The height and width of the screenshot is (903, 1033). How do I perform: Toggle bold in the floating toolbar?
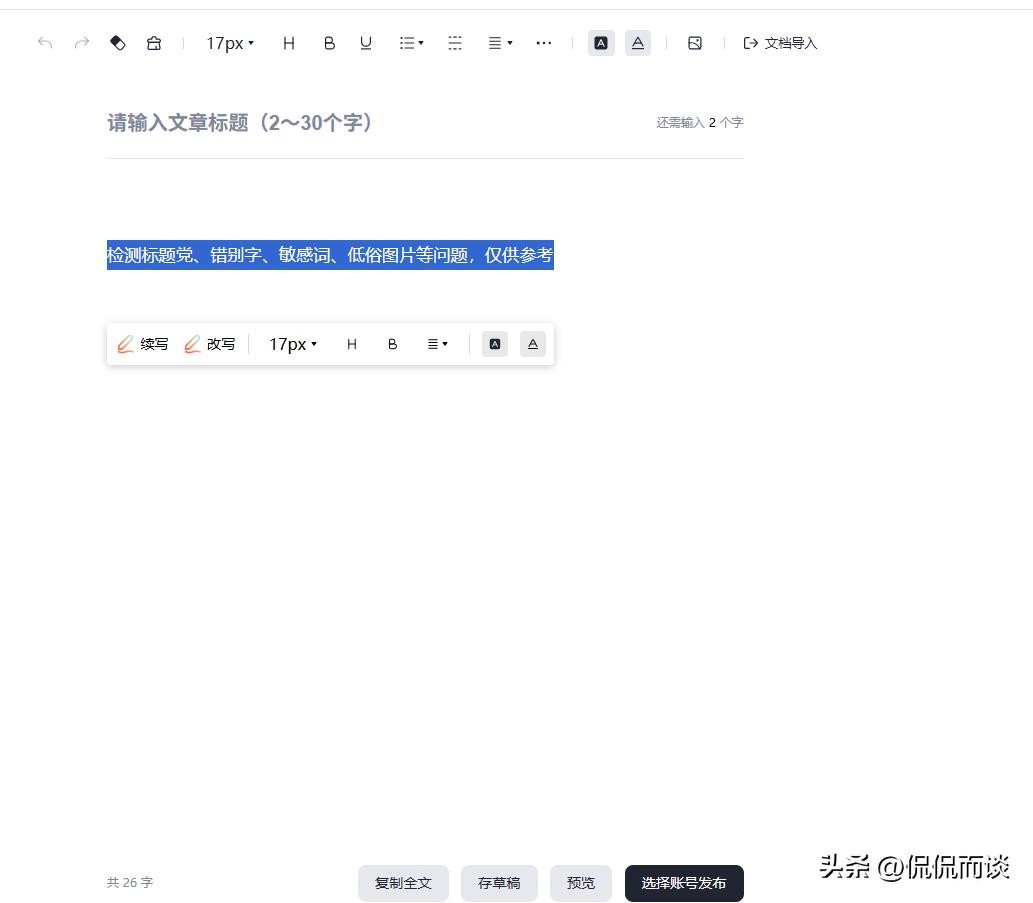[392, 344]
